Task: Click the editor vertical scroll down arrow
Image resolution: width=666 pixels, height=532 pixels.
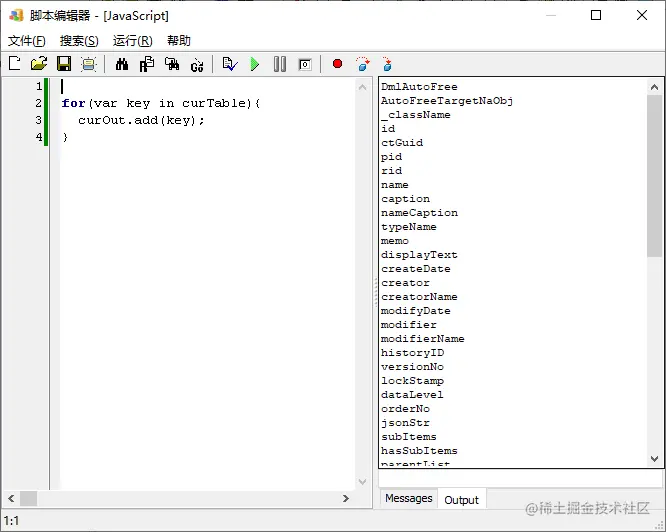Action: pos(362,481)
